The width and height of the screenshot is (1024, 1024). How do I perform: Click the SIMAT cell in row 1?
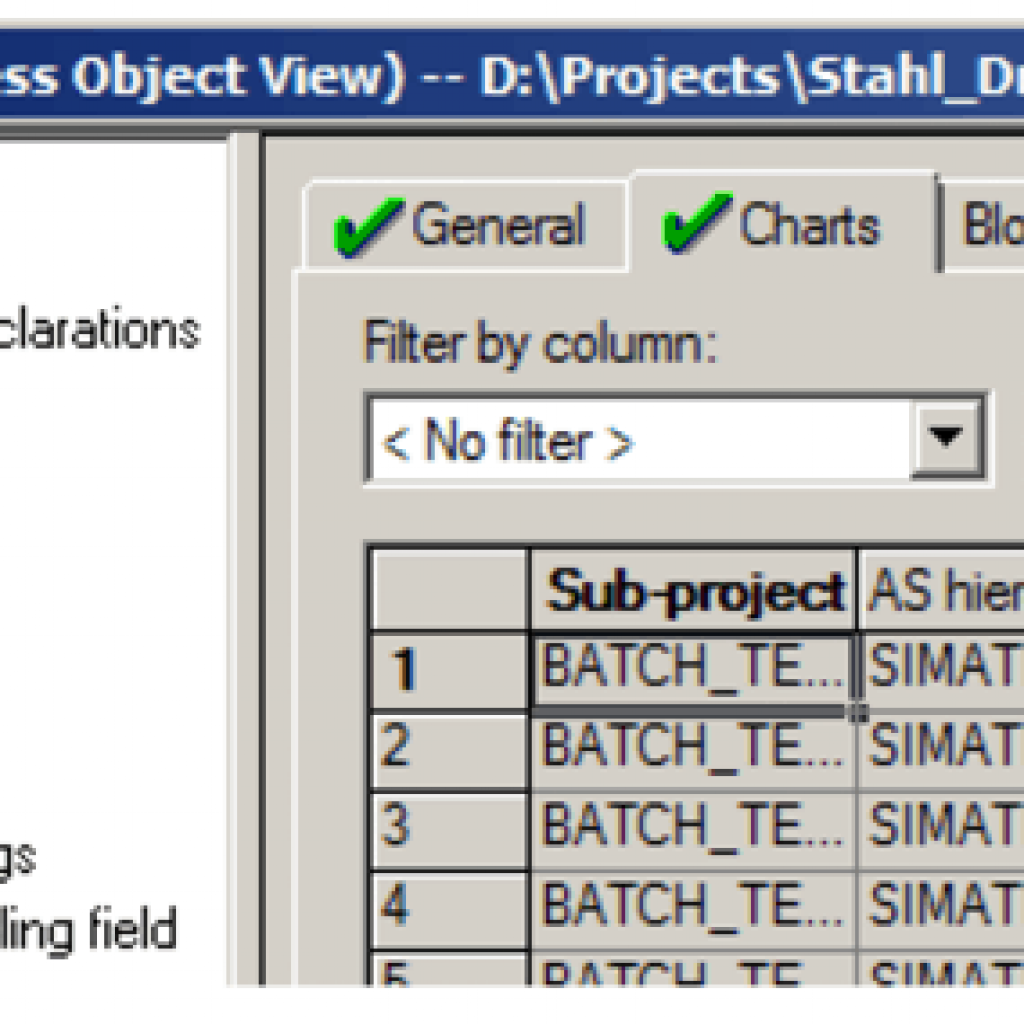[x=941, y=669]
